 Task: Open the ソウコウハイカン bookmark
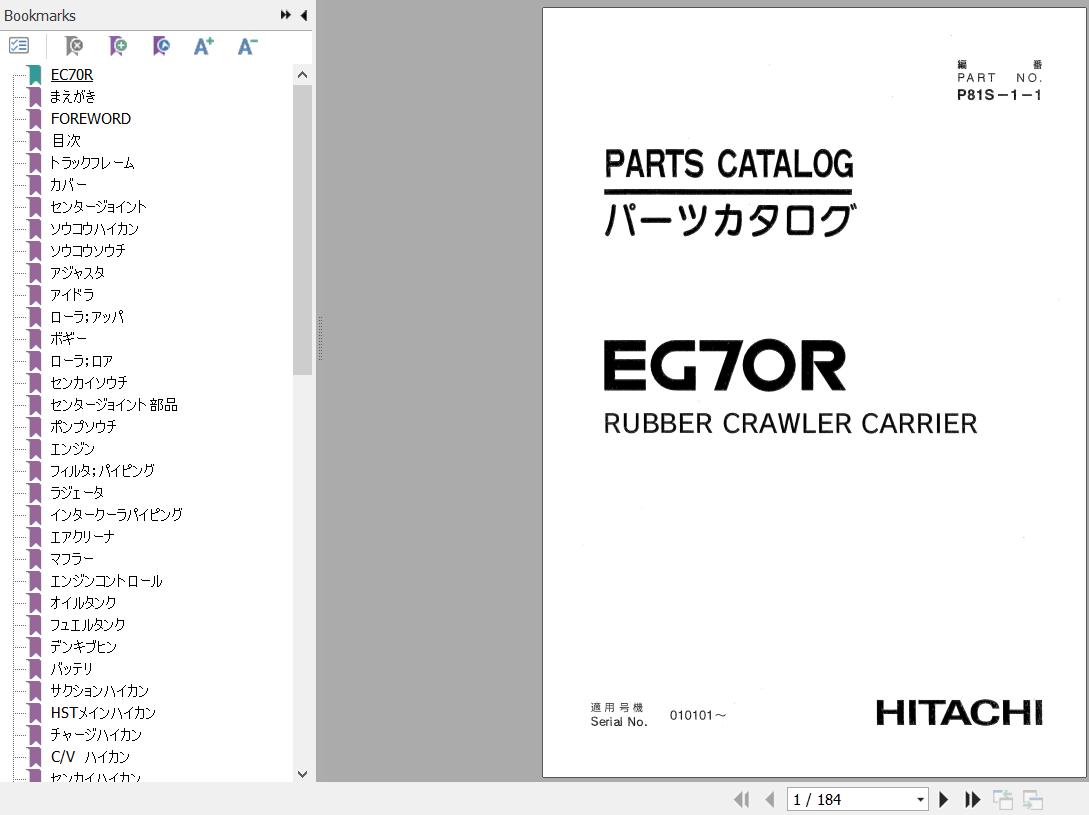click(94, 229)
